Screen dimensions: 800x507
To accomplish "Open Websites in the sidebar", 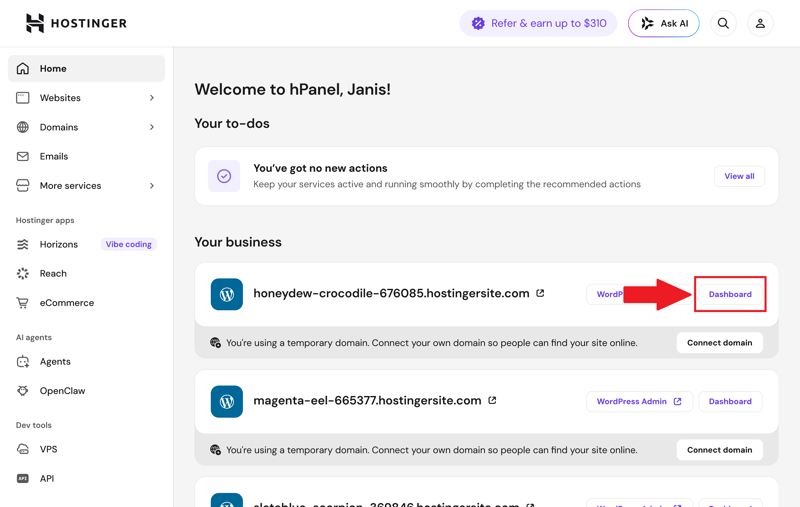I will 86,97.
